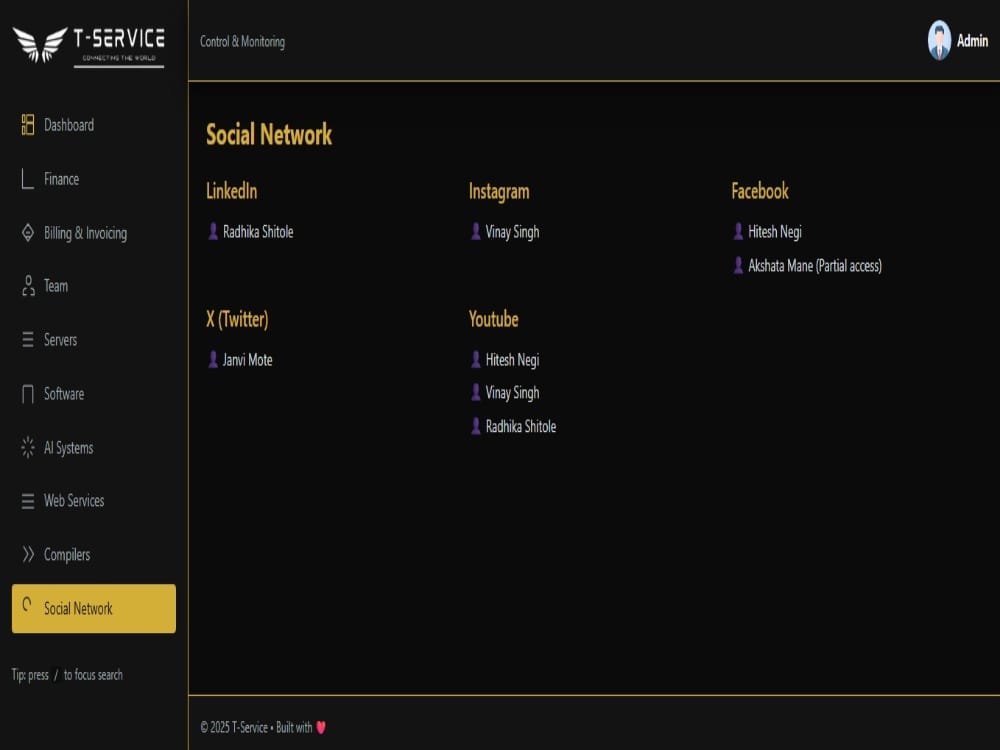This screenshot has height=750, width=1000.
Task: Click user icon beside Vinay Singh under Youtube
Action: point(476,392)
